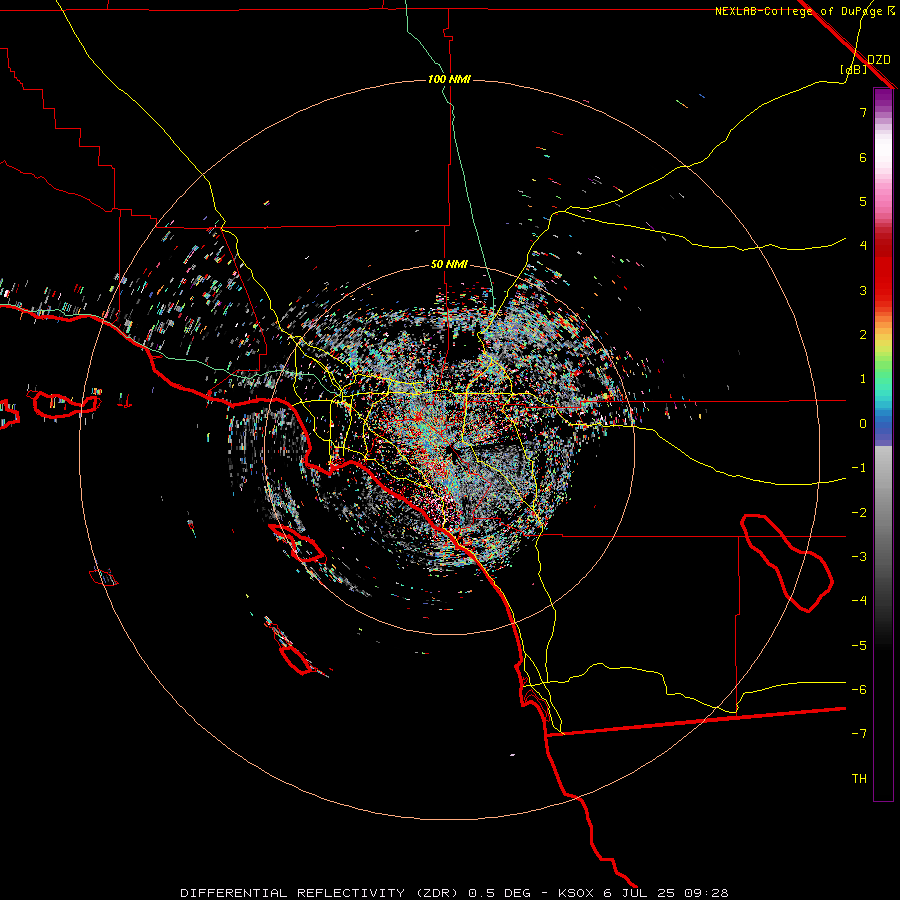Image resolution: width=900 pixels, height=900 pixels.
Task: Click the (ZDR) abbreviation in the caption
Action: [437, 893]
